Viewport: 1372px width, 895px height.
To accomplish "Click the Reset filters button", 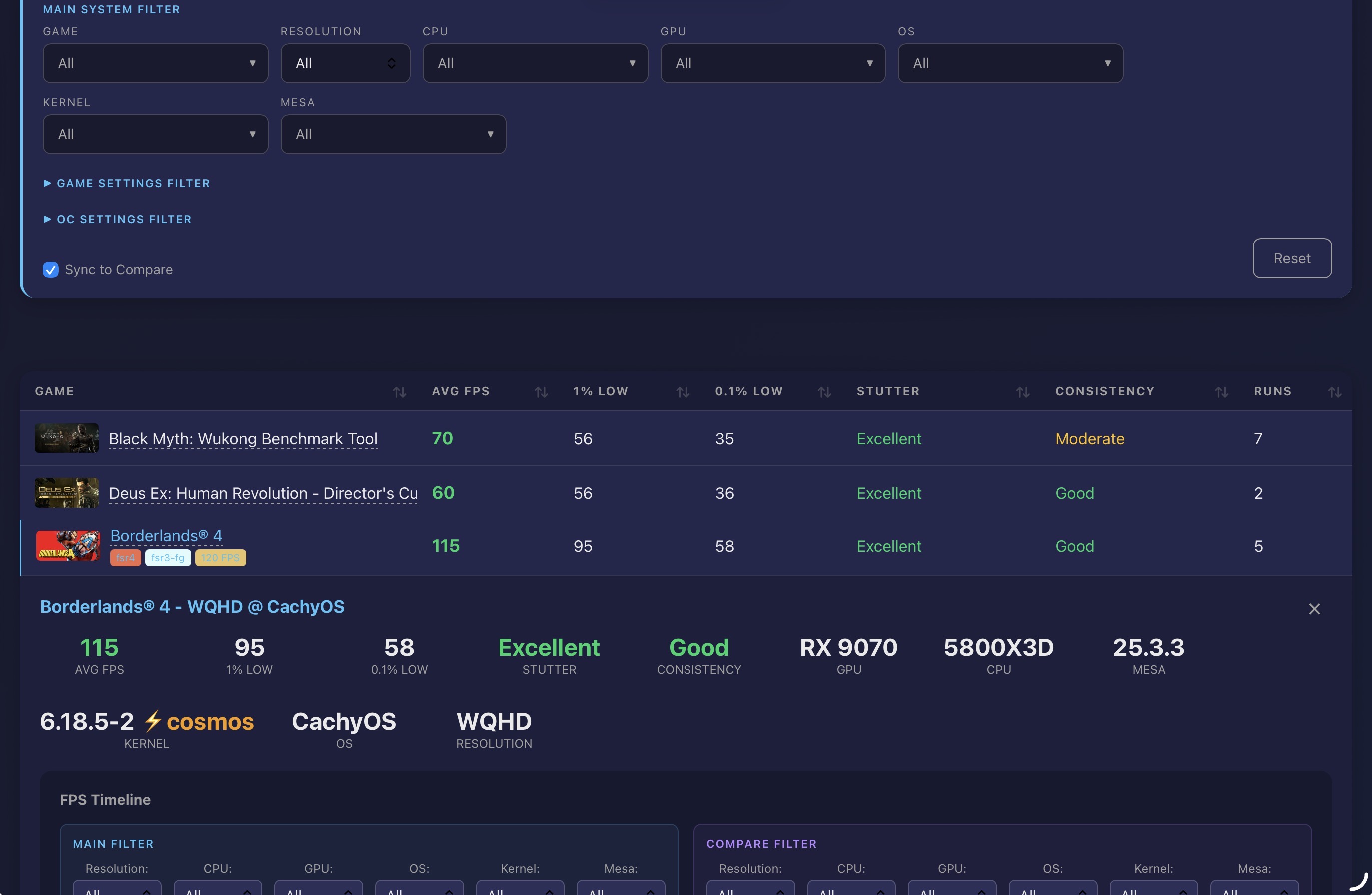I will point(1291,258).
